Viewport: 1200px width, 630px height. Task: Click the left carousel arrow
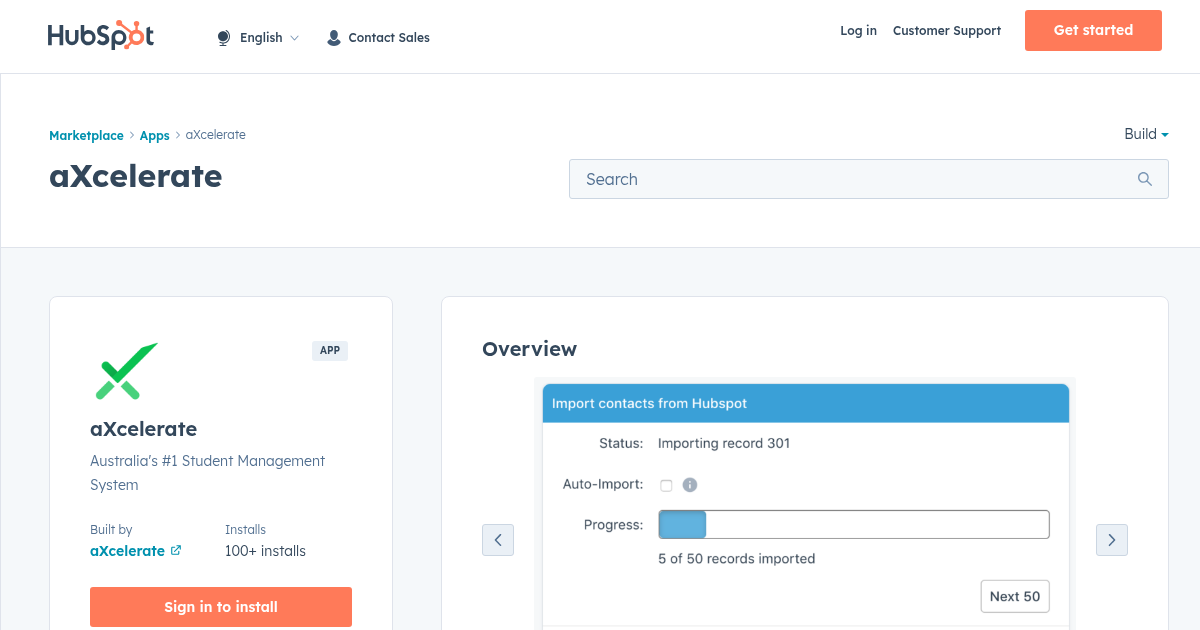click(x=498, y=540)
